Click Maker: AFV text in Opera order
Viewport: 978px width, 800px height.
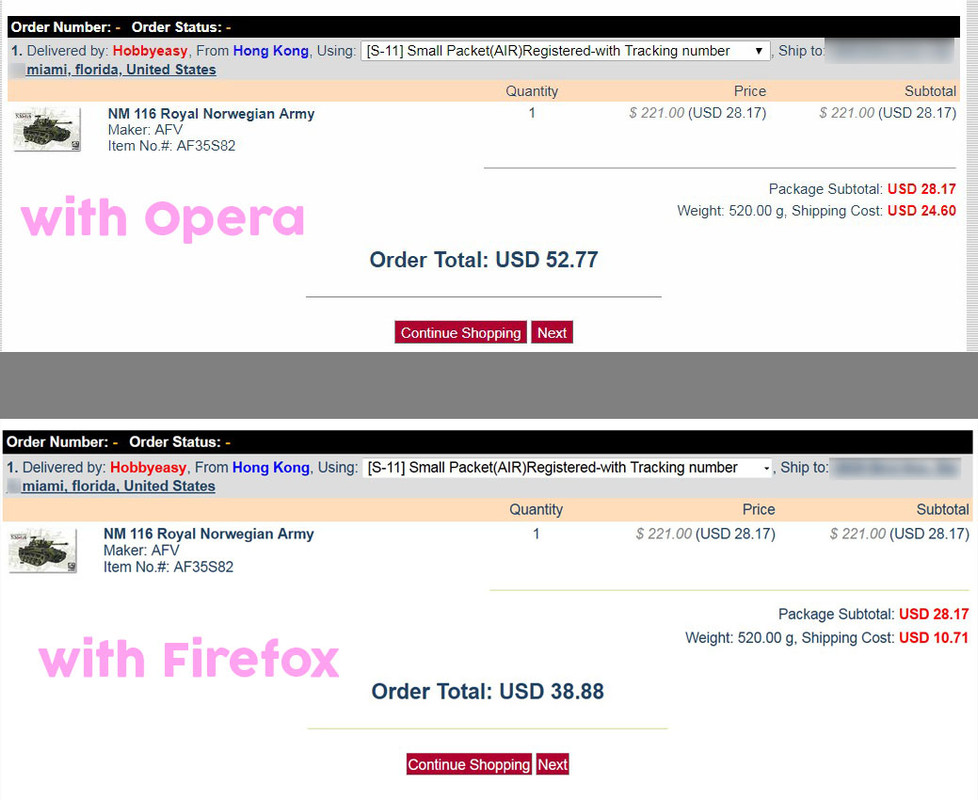145,130
